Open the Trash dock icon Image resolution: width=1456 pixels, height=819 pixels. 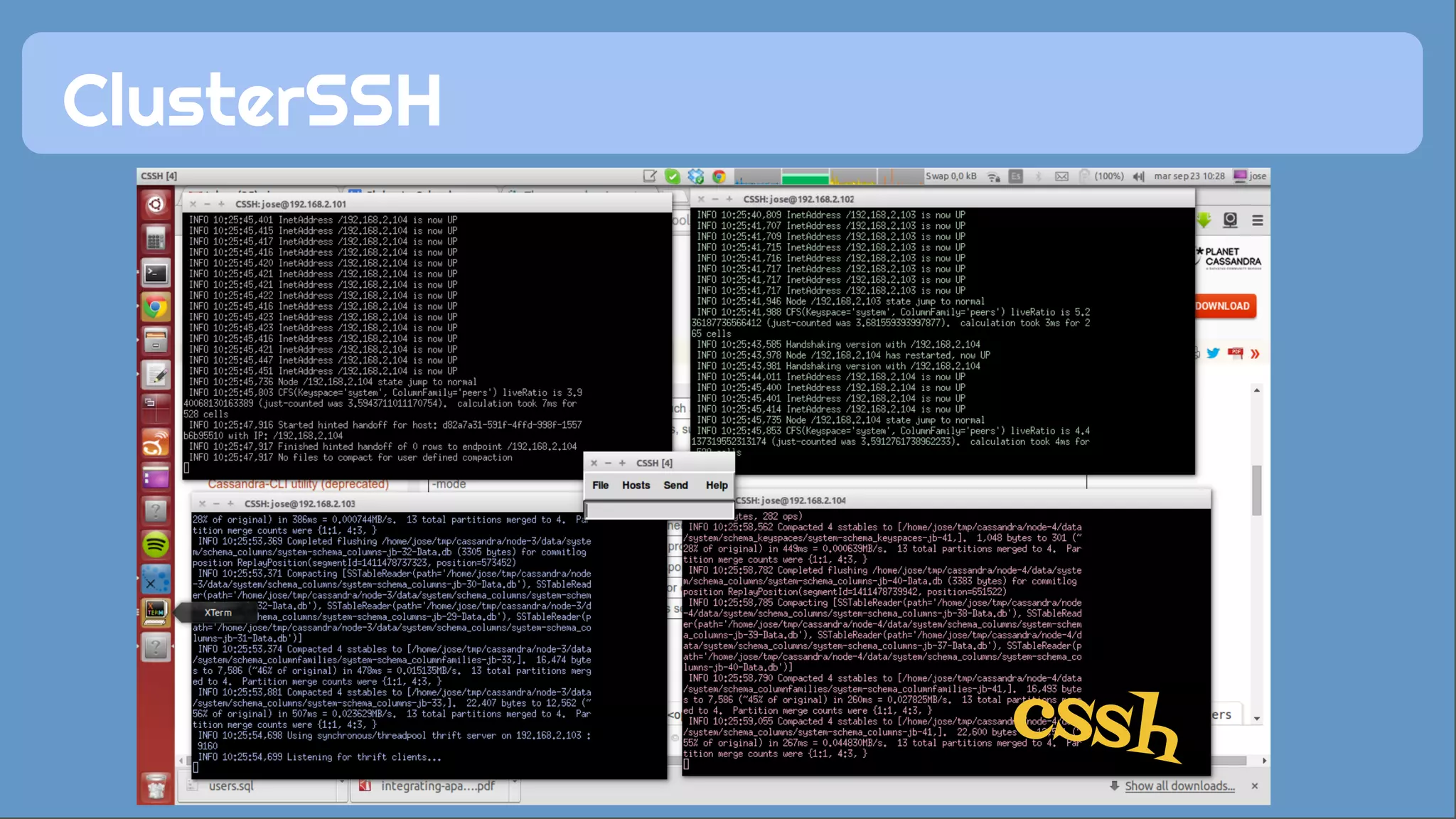pos(156,787)
